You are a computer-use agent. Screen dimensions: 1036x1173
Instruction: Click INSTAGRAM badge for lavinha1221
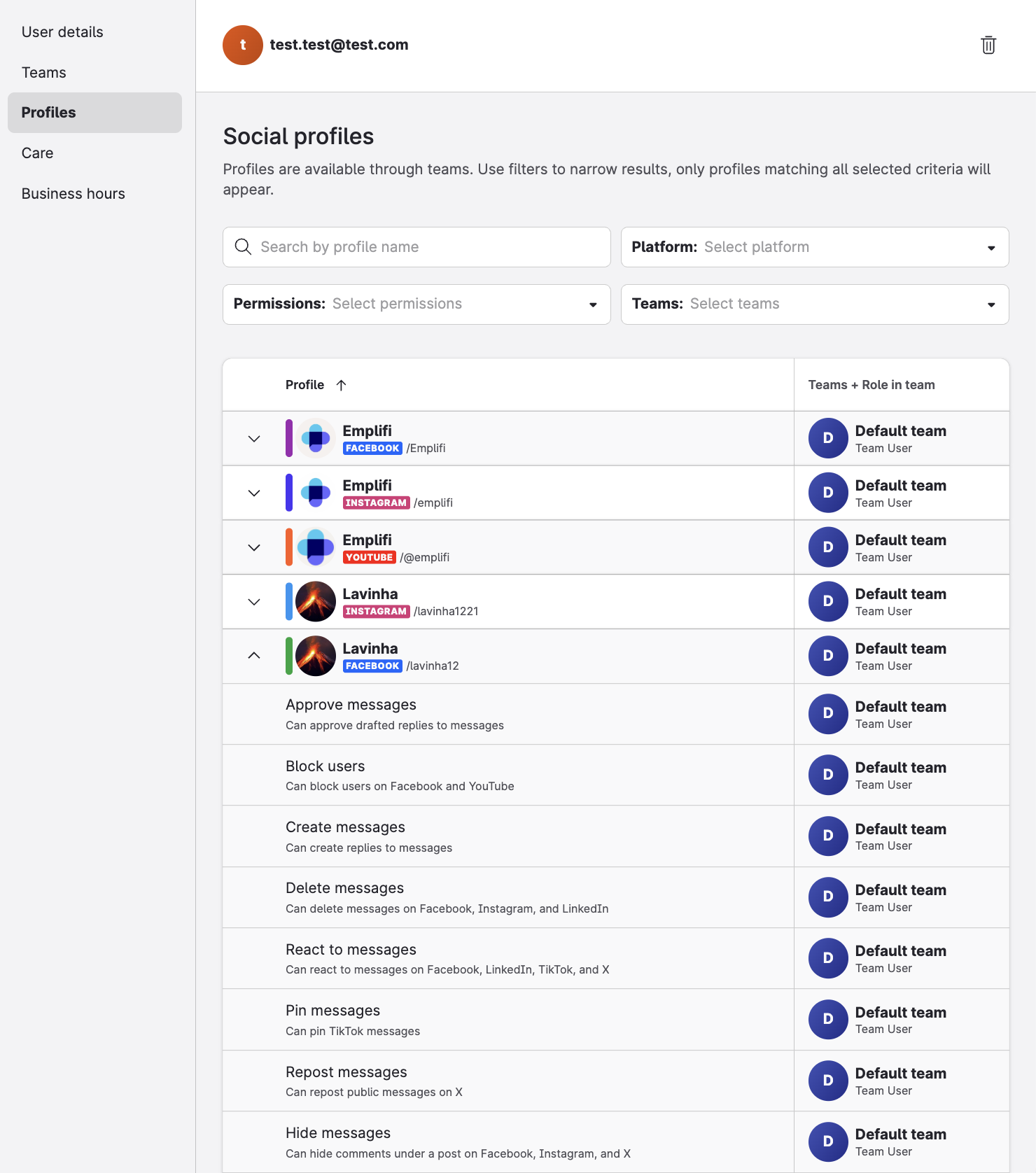pos(376,611)
